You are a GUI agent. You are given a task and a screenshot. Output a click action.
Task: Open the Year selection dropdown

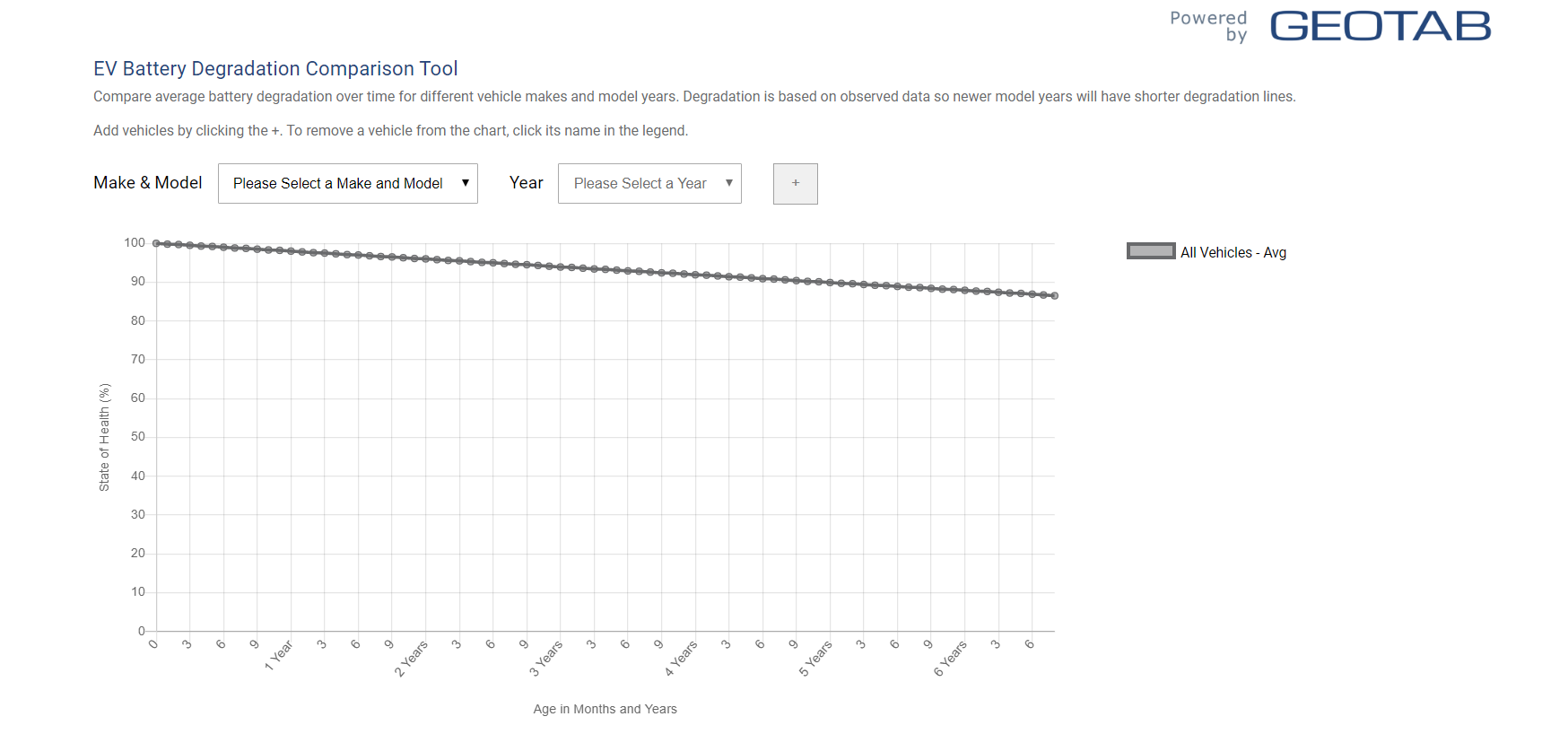coord(649,183)
